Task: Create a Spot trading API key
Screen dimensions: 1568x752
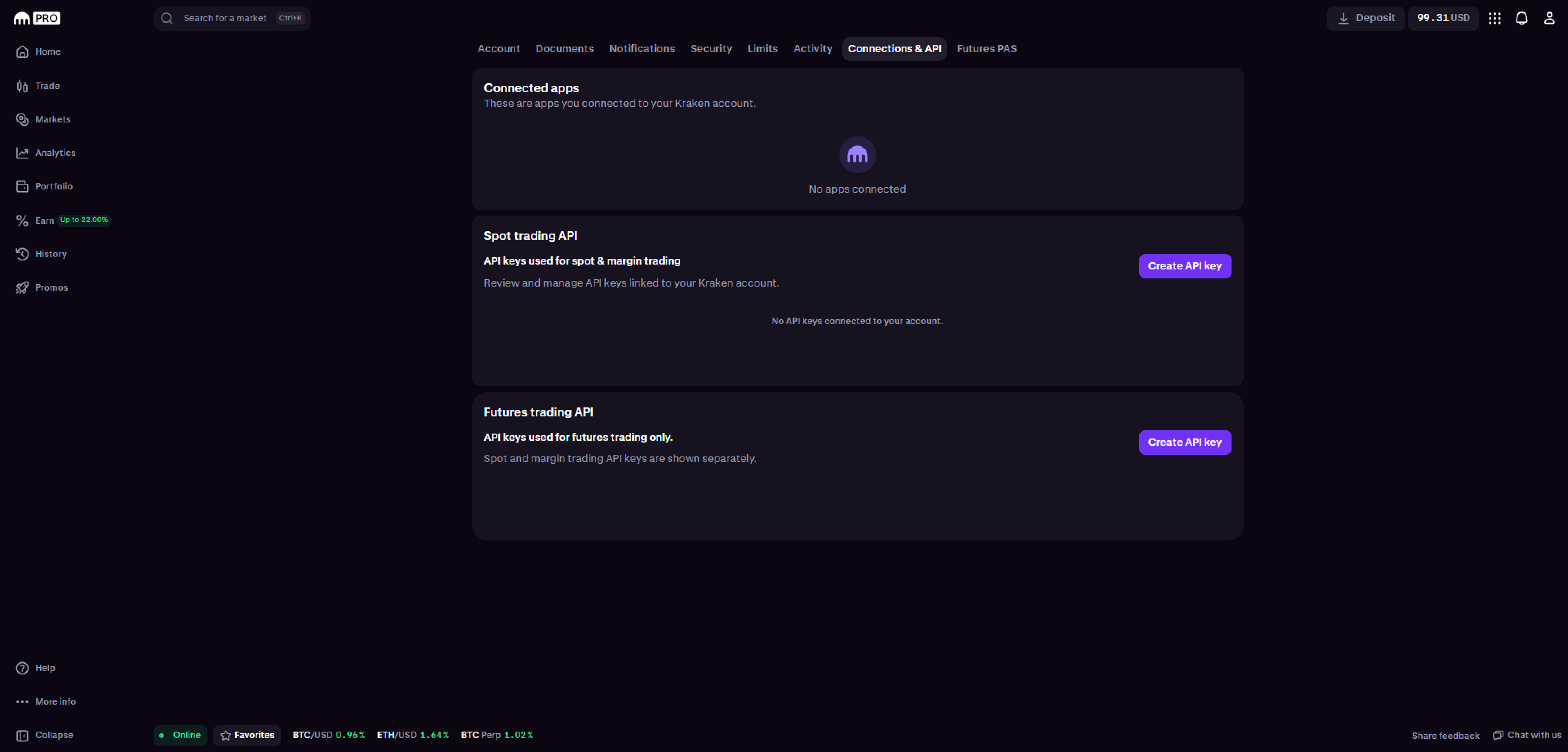Action: pyautogui.click(x=1185, y=266)
